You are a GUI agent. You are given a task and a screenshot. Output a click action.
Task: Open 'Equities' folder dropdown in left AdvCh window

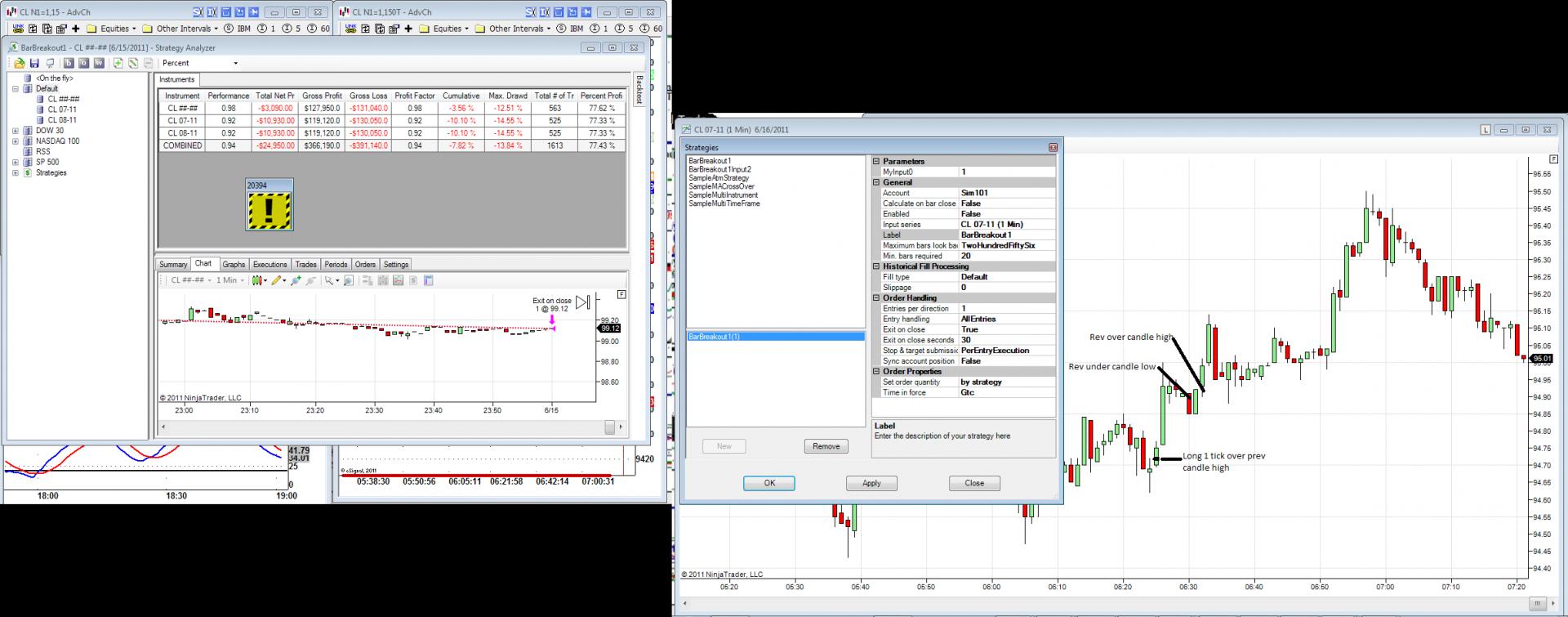click(117, 29)
